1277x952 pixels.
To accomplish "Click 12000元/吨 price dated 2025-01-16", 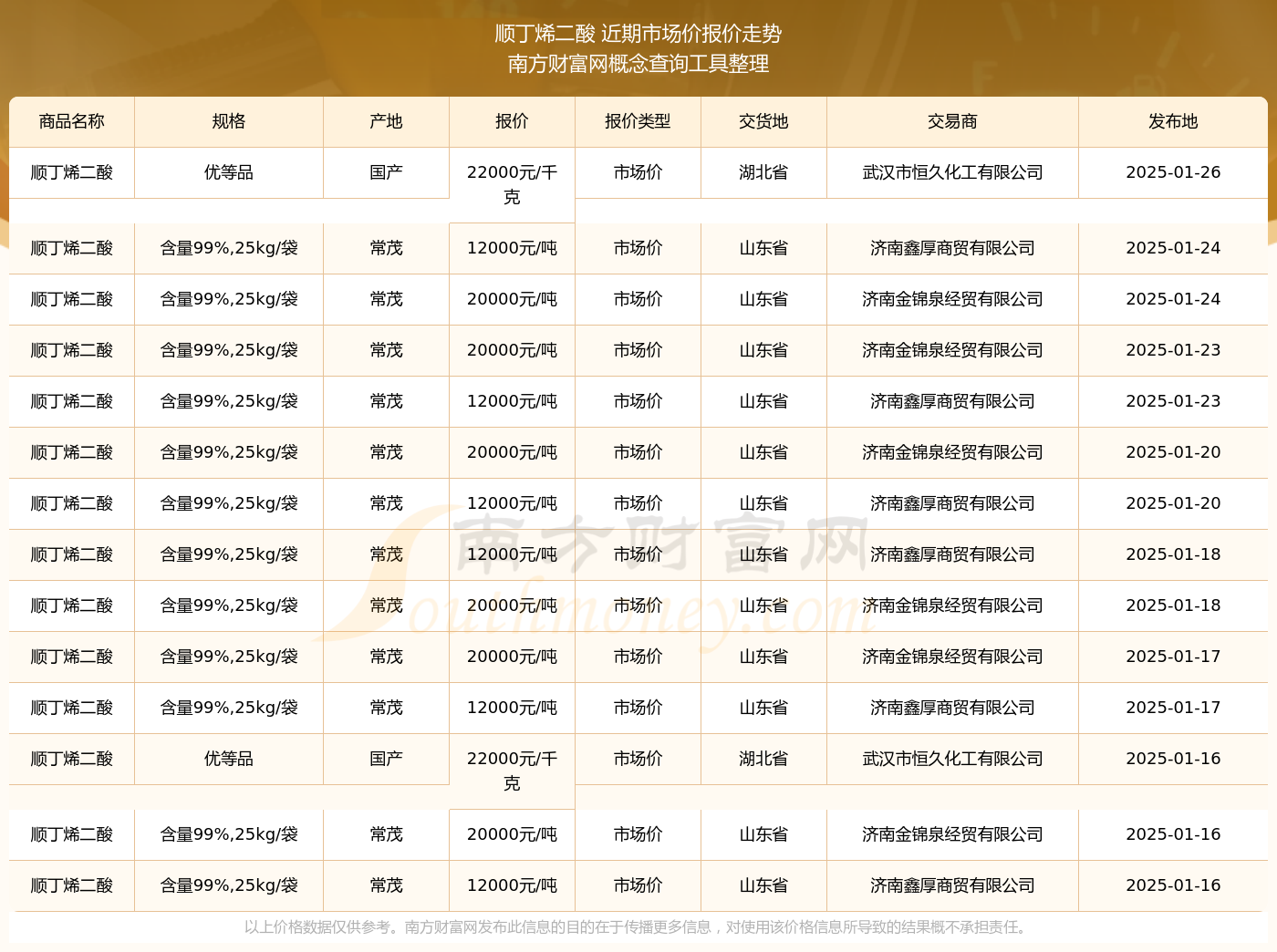I will click(x=512, y=885).
